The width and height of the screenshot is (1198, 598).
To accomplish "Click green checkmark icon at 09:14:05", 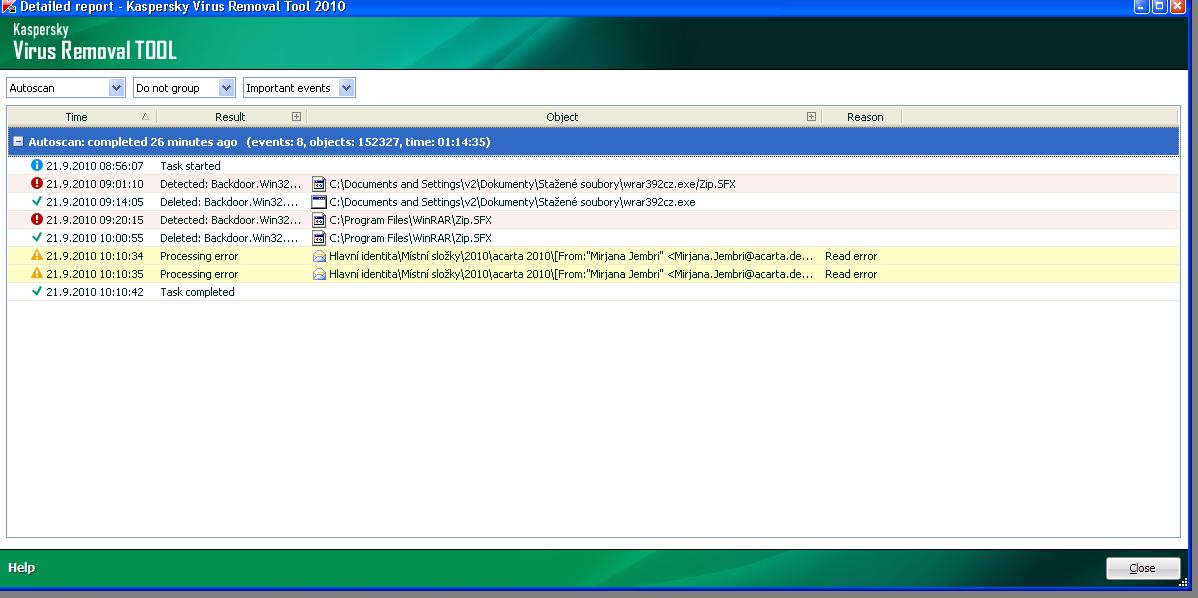I will [x=37, y=202].
